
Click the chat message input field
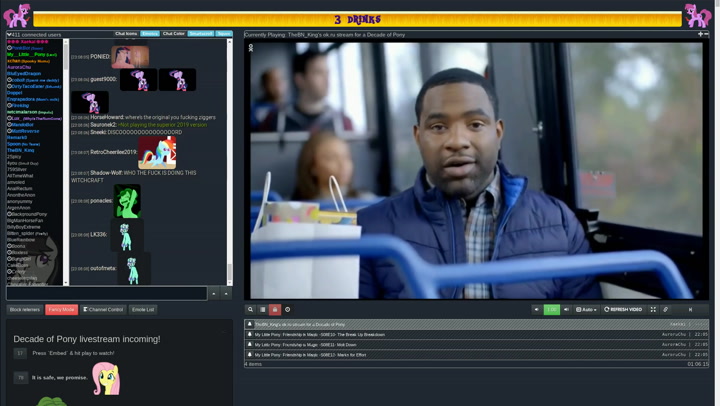point(106,294)
